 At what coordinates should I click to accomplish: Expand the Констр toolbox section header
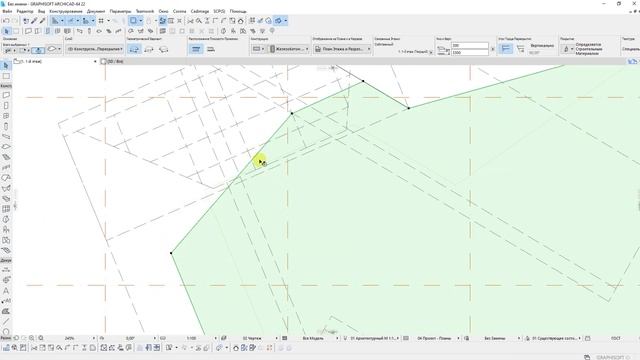tap(6, 86)
